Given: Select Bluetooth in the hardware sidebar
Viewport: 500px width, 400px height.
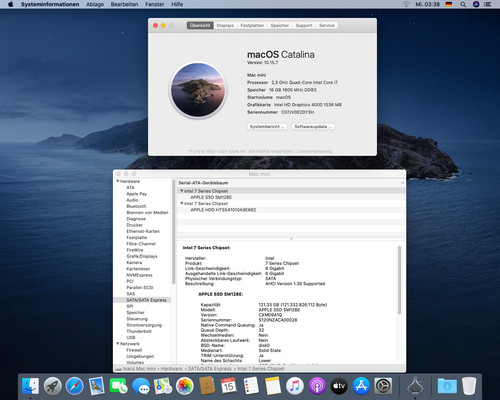Looking at the screenshot, I should pos(136,206).
